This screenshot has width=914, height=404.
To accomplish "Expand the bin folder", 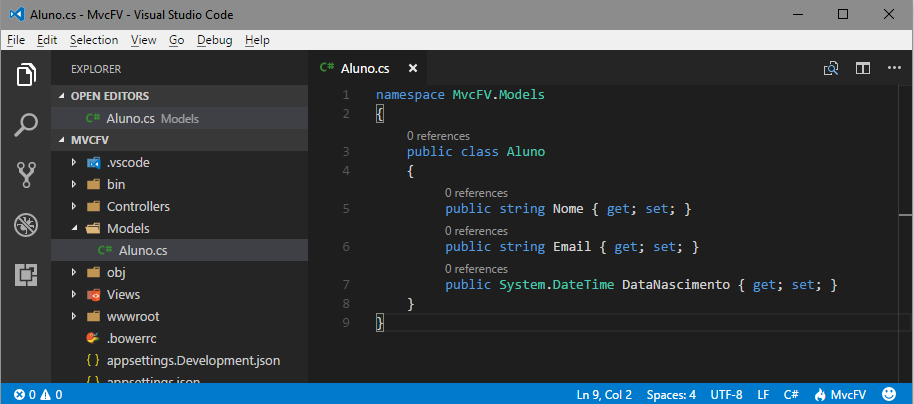I will (x=74, y=185).
